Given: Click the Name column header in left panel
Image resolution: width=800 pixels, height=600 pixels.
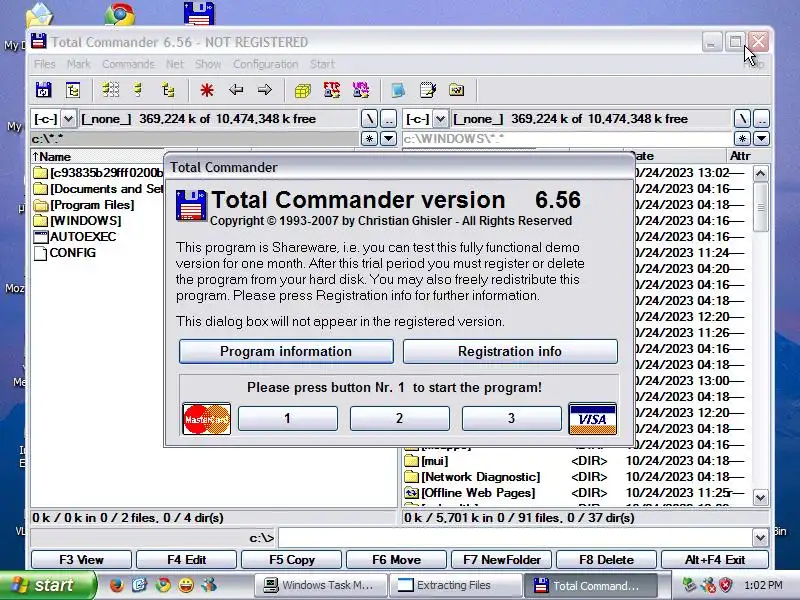Looking at the screenshot, I should pos(97,157).
